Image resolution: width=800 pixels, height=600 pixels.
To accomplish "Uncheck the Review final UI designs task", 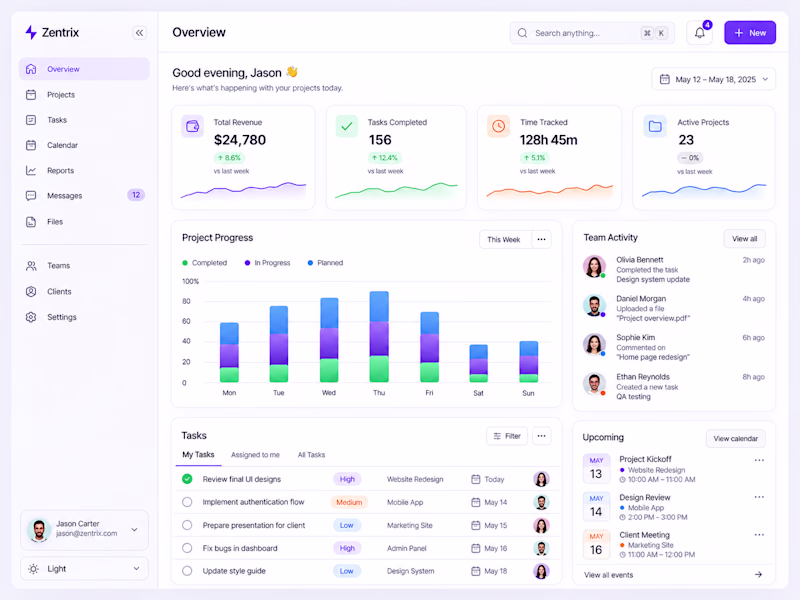I will [x=187, y=479].
